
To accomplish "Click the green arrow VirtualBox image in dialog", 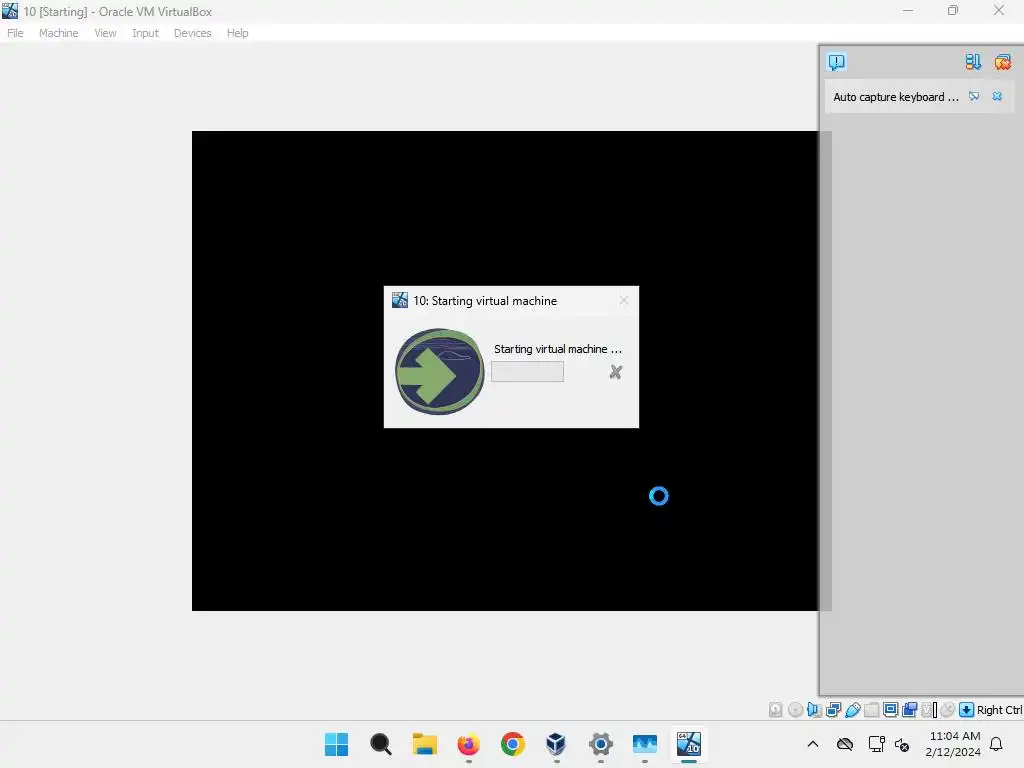I will point(440,372).
